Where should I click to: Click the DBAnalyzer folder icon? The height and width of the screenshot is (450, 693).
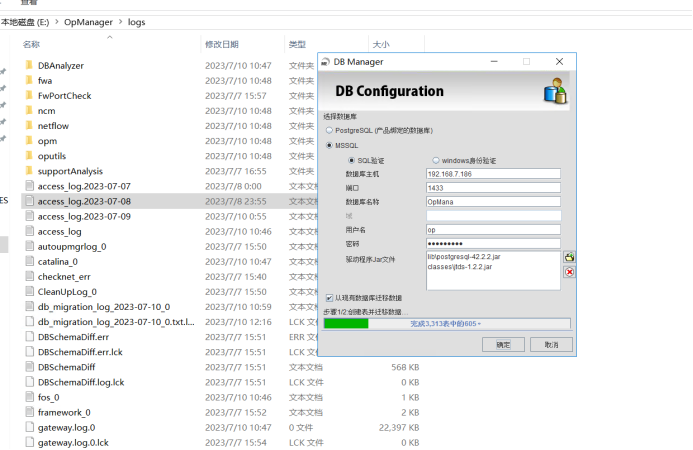click(29, 65)
